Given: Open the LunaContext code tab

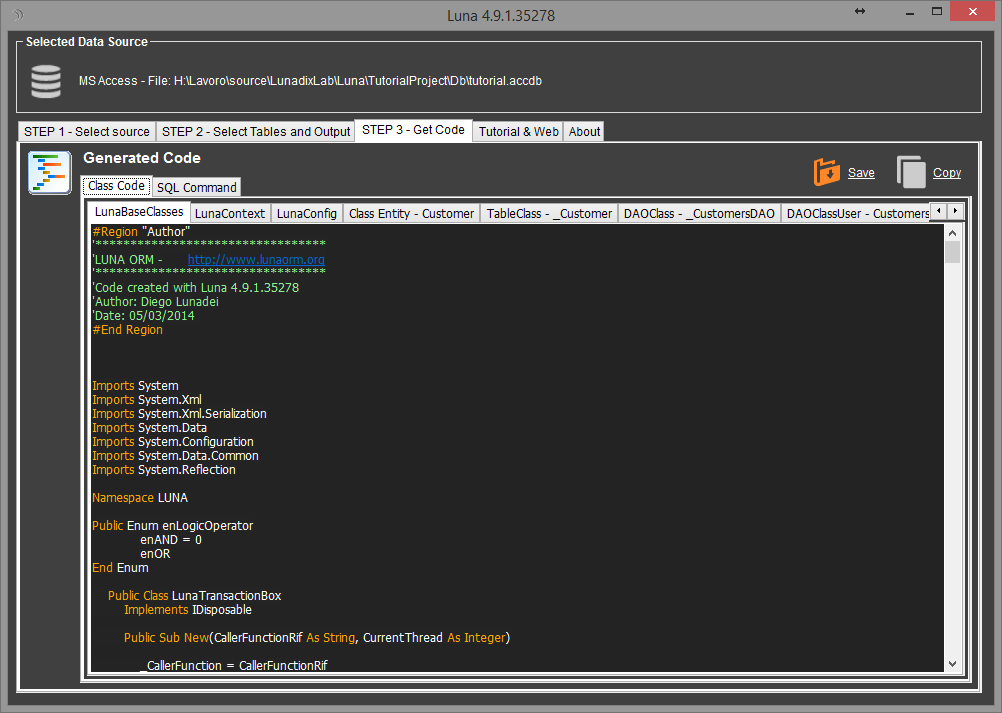Looking at the screenshot, I should (230, 213).
